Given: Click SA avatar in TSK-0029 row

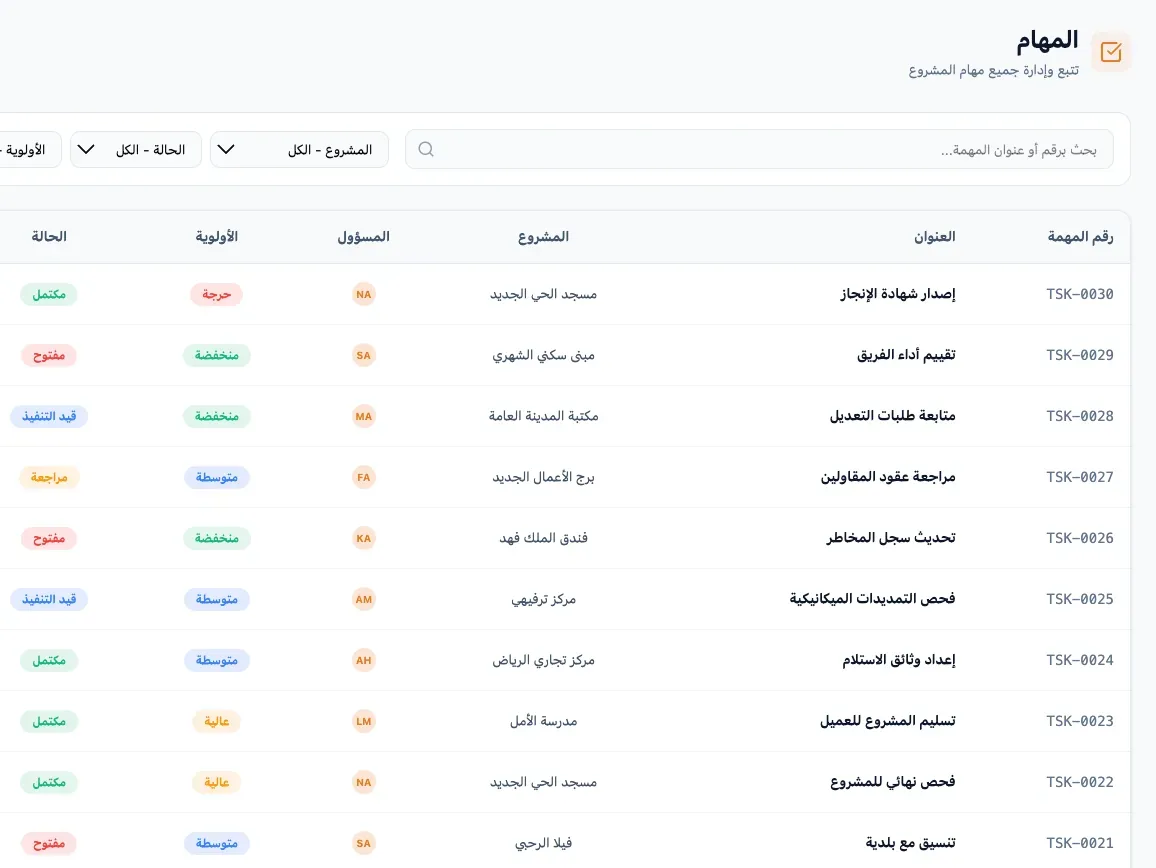Looking at the screenshot, I should [x=363, y=355].
